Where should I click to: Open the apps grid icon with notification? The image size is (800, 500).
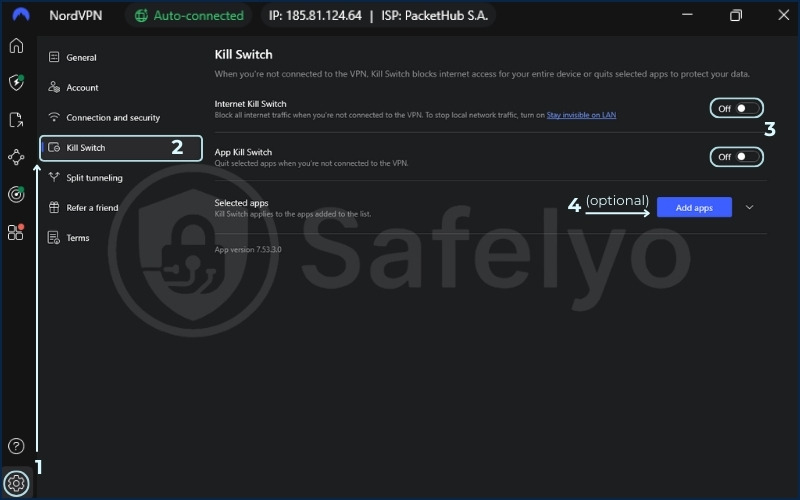coord(16,232)
